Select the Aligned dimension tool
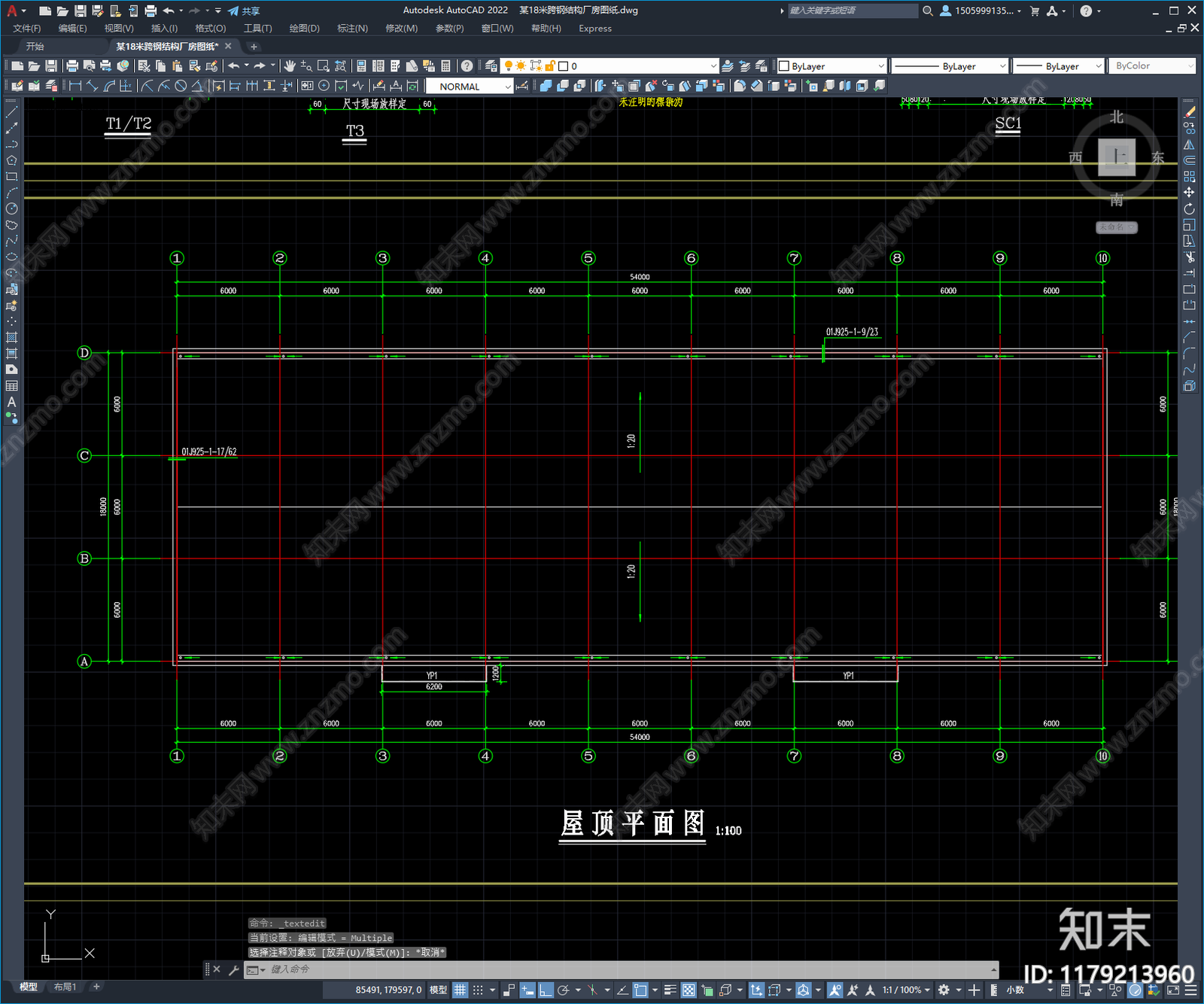This screenshot has height=1004, width=1204. 92,86
